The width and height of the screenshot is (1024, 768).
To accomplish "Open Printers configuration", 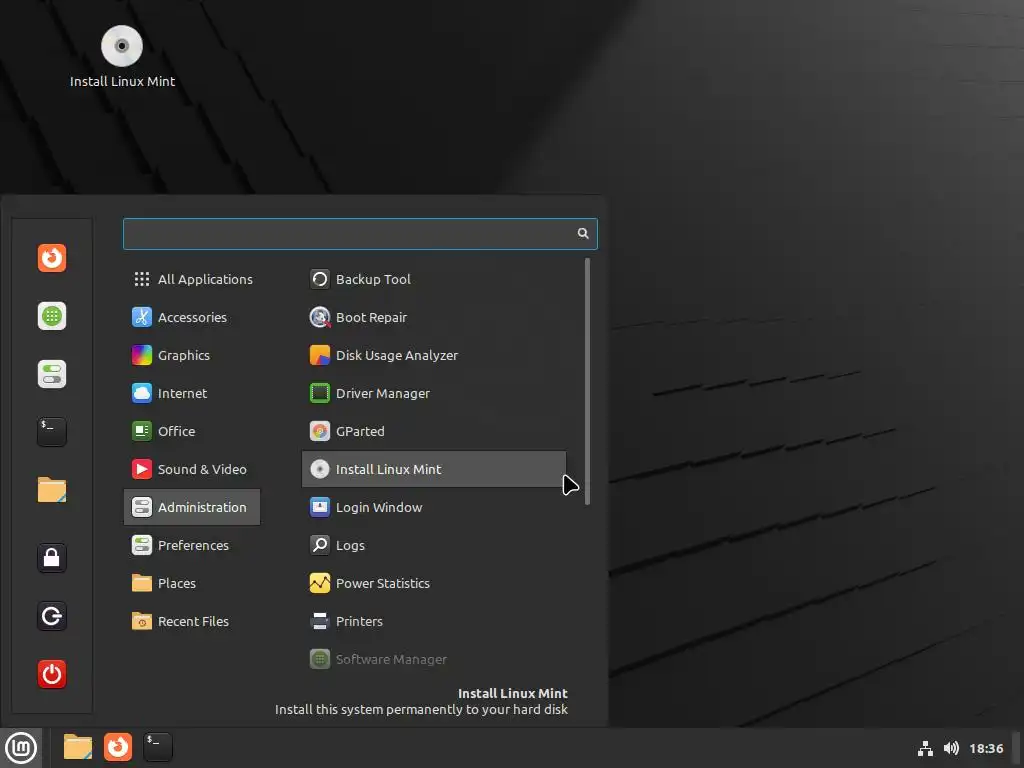I will point(434,621).
